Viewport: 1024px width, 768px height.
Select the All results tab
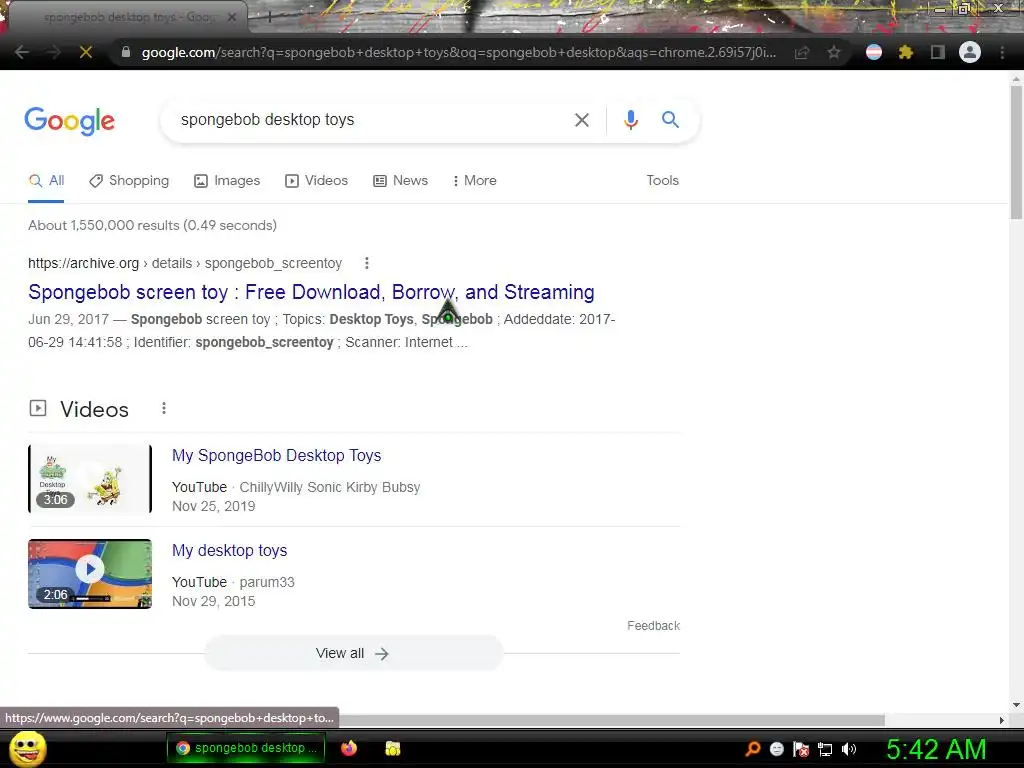[46, 181]
